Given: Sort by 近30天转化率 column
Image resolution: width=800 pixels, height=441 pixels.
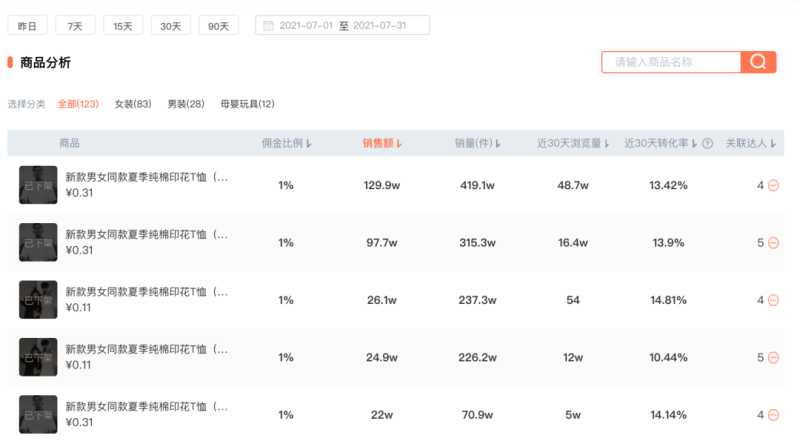Looking at the screenshot, I should (661, 143).
